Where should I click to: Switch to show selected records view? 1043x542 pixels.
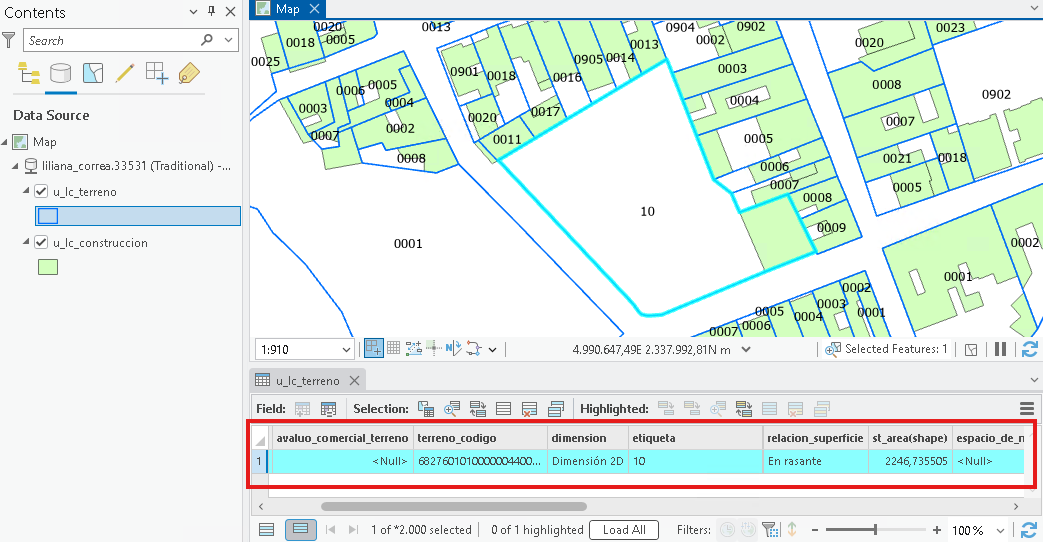click(x=301, y=529)
